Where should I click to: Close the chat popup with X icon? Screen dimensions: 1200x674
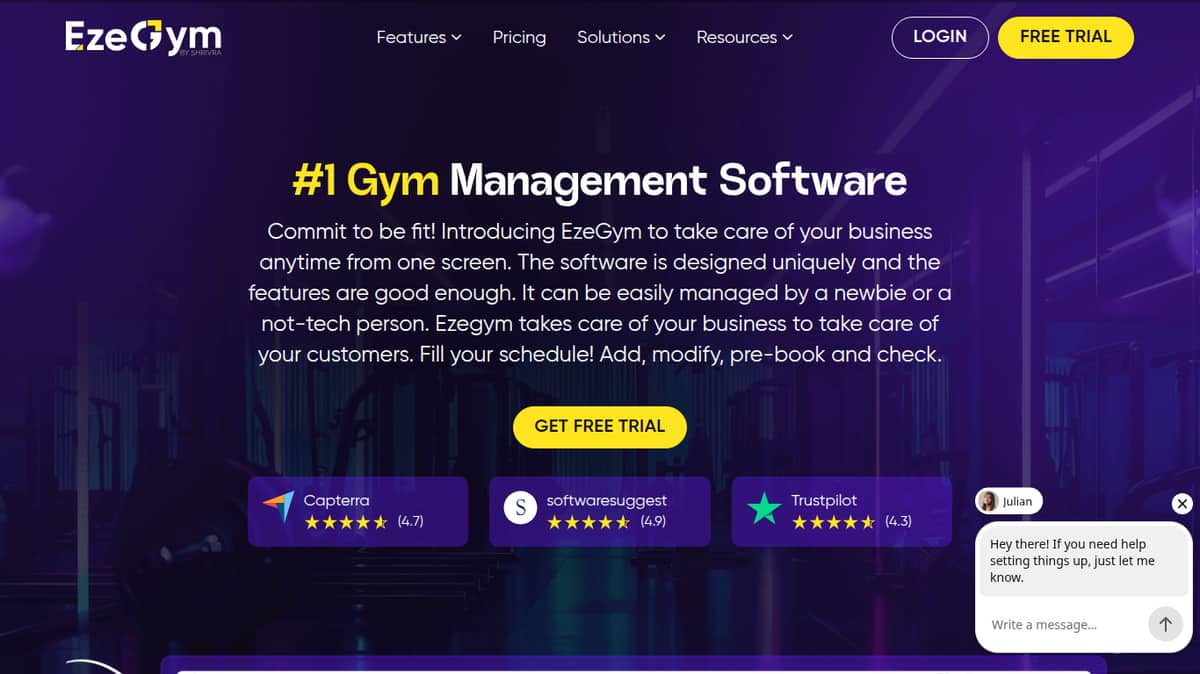(x=1182, y=504)
